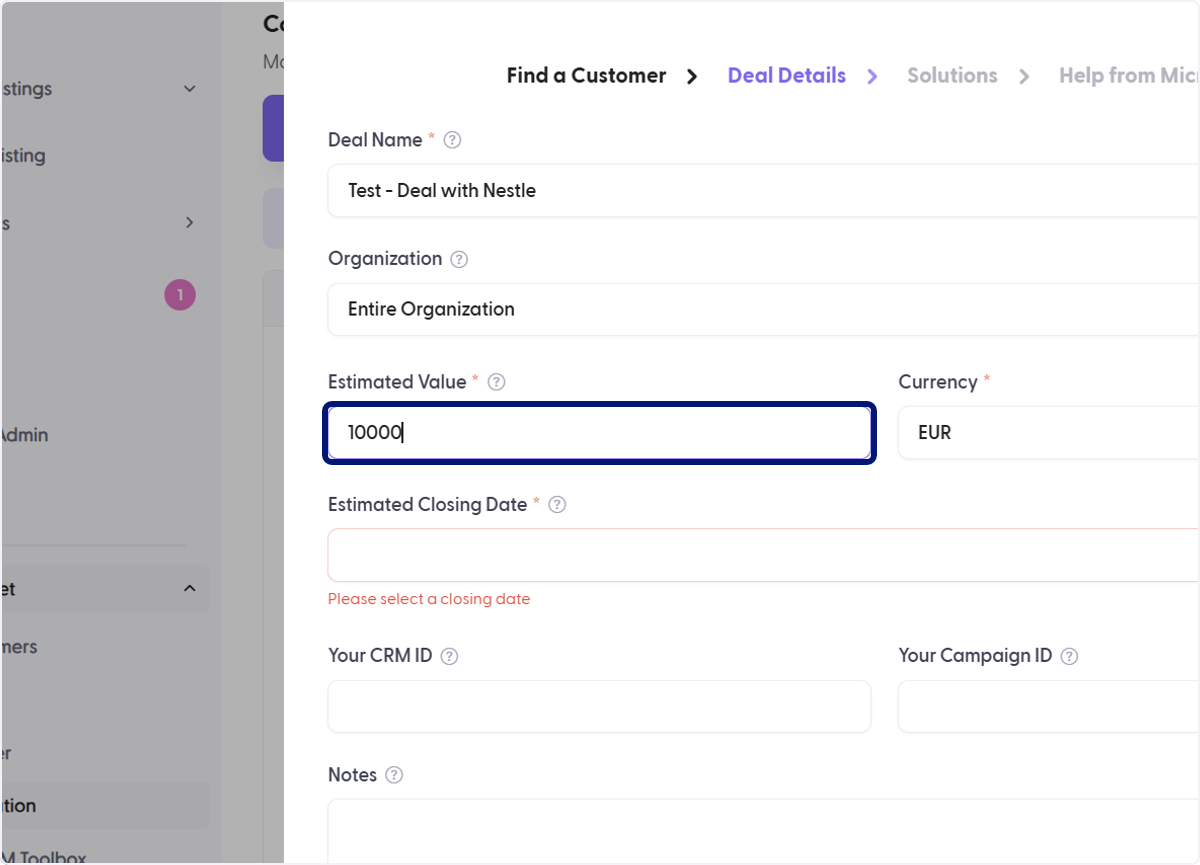This screenshot has width=1200, height=865.
Task: Show the Estimated Closing Date help icon
Action: pos(558,505)
